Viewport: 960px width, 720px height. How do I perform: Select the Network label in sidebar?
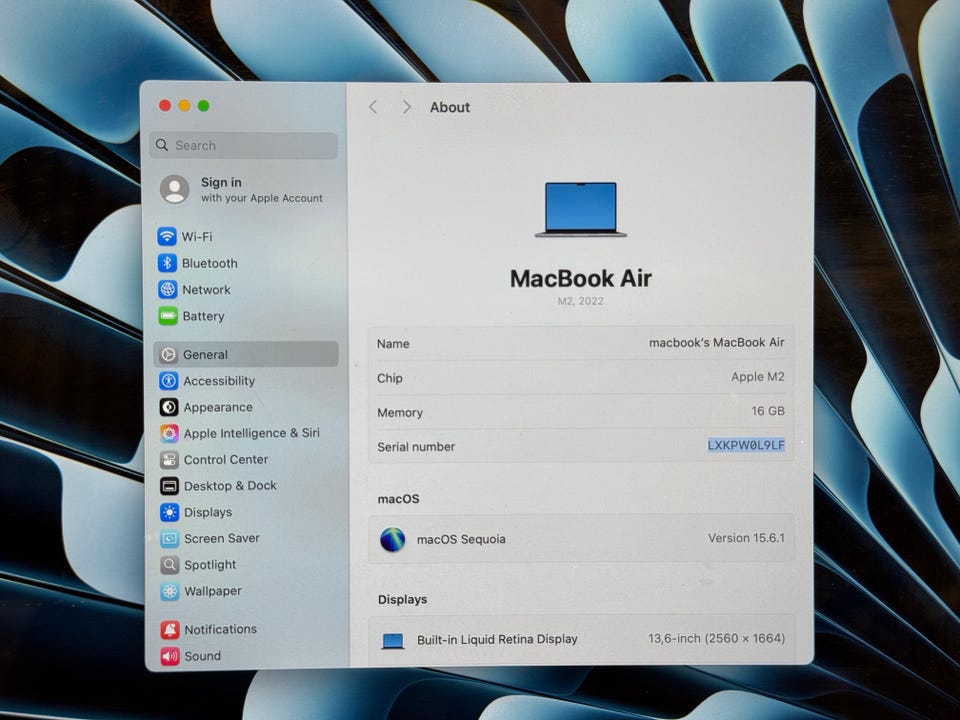206,290
